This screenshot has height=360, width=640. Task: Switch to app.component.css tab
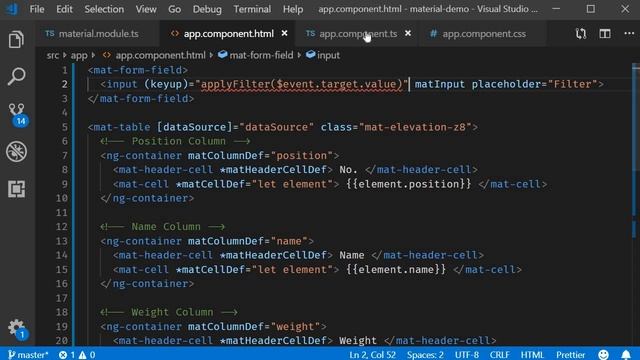click(484, 34)
